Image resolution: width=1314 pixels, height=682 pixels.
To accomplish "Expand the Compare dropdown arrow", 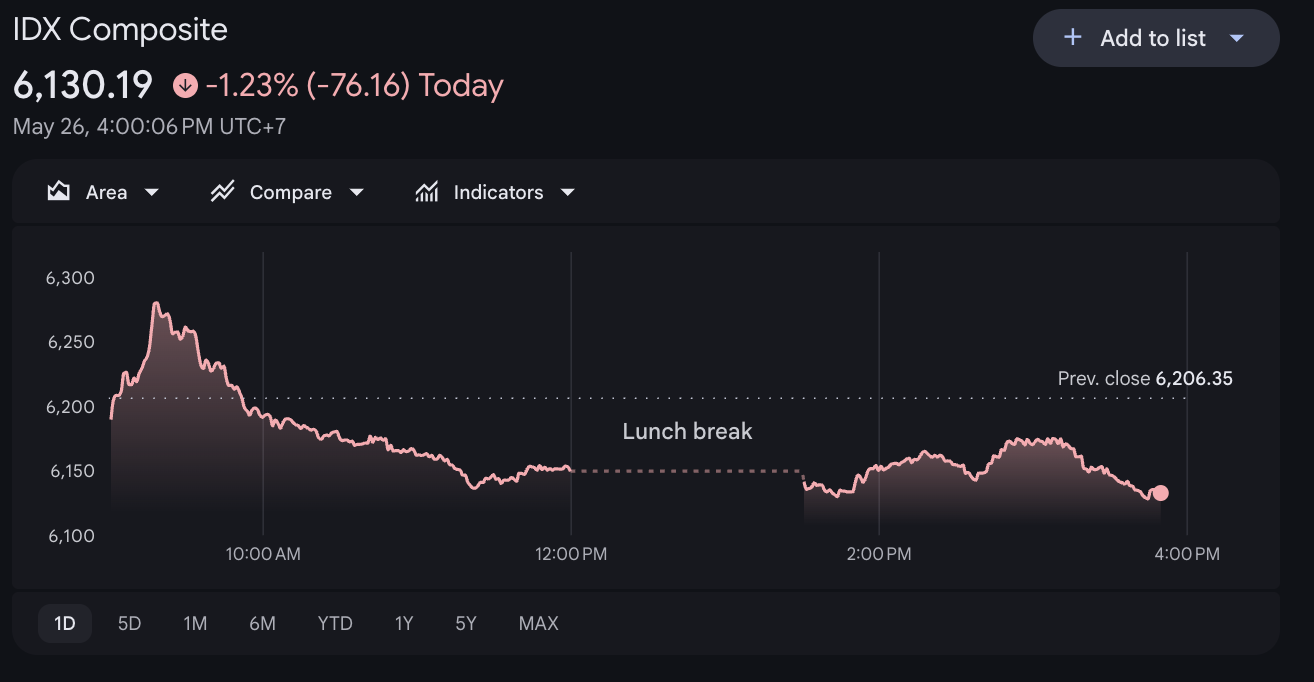I will point(356,192).
